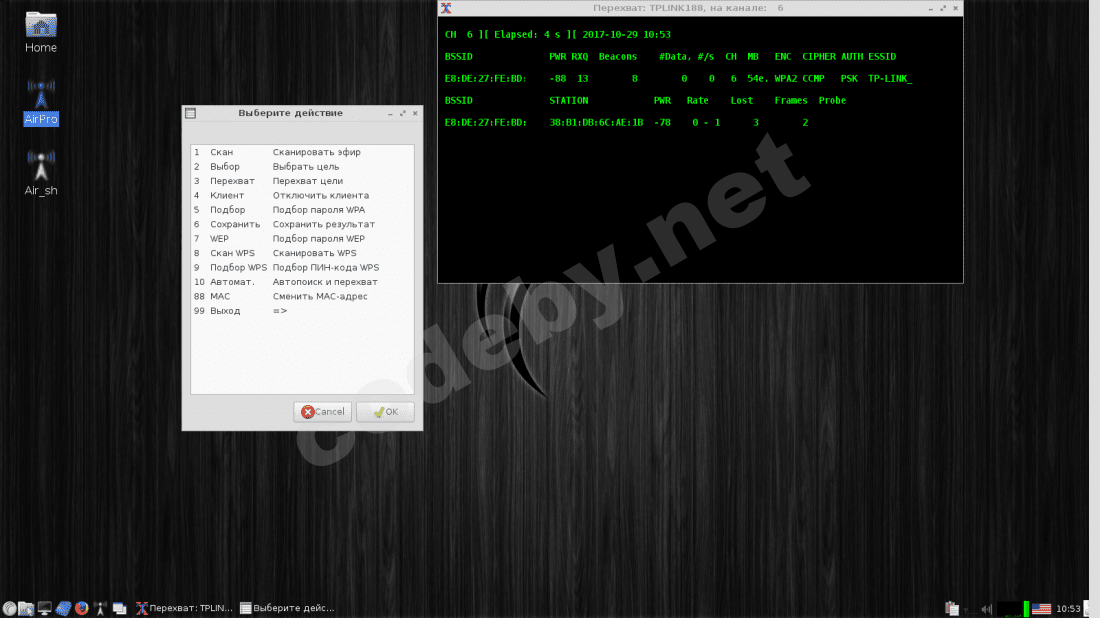
Task: Click the wireless antenna icon in taskbar
Action: 100,608
